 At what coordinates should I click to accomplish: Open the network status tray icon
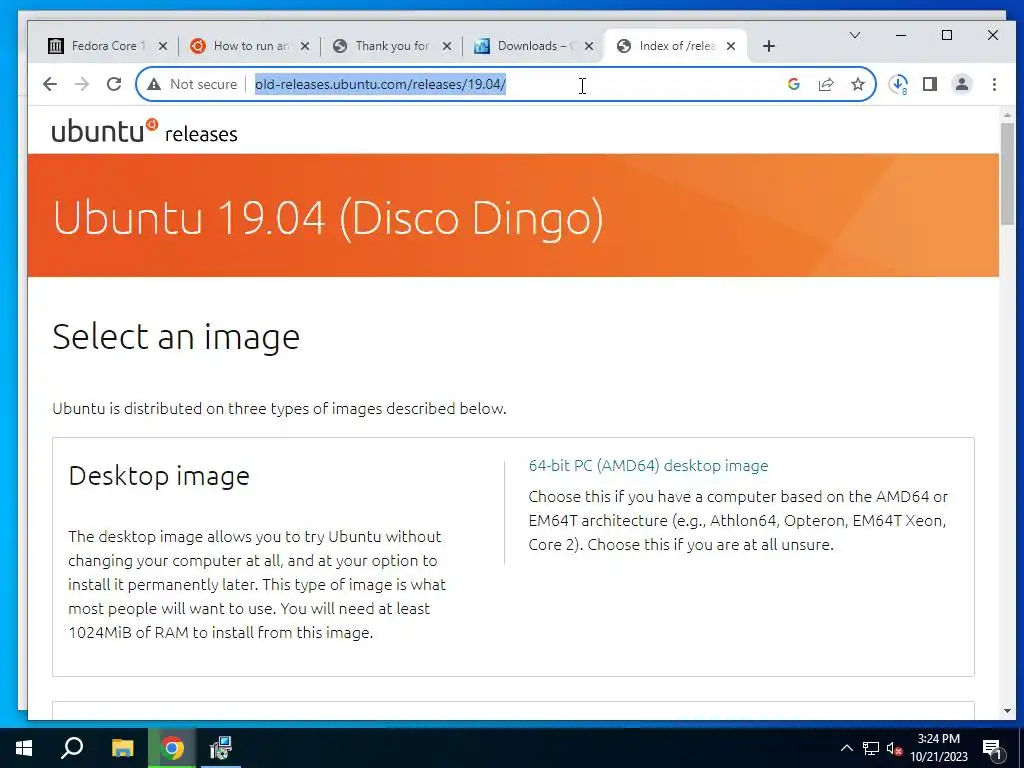(x=871, y=748)
